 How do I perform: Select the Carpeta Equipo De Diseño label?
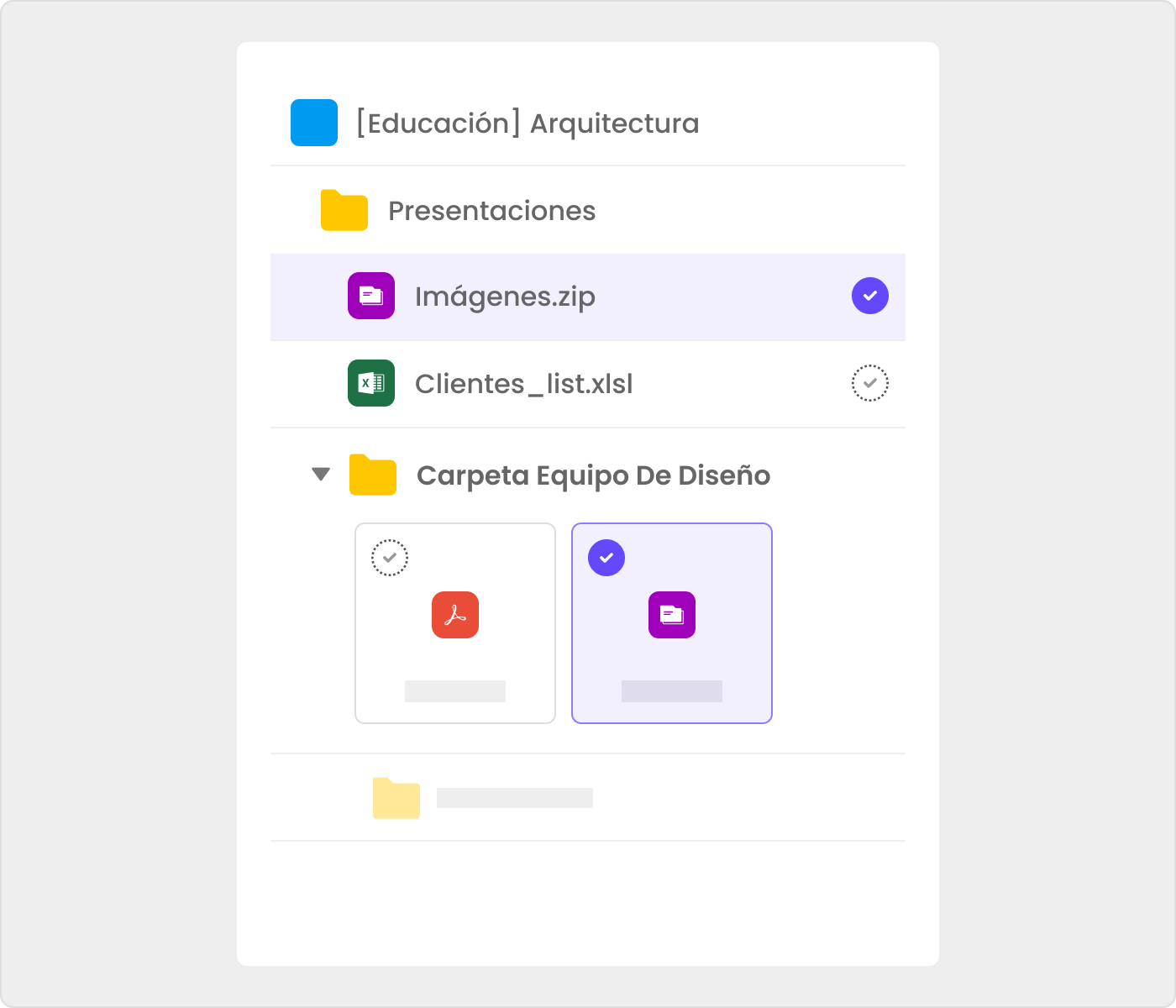click(593, 475)
